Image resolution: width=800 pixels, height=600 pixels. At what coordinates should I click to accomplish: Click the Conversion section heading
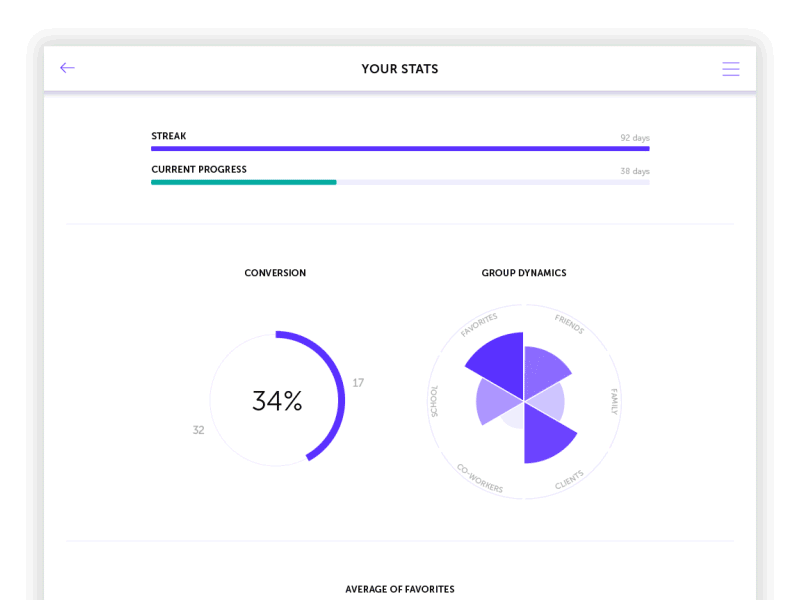click(275, 272)
